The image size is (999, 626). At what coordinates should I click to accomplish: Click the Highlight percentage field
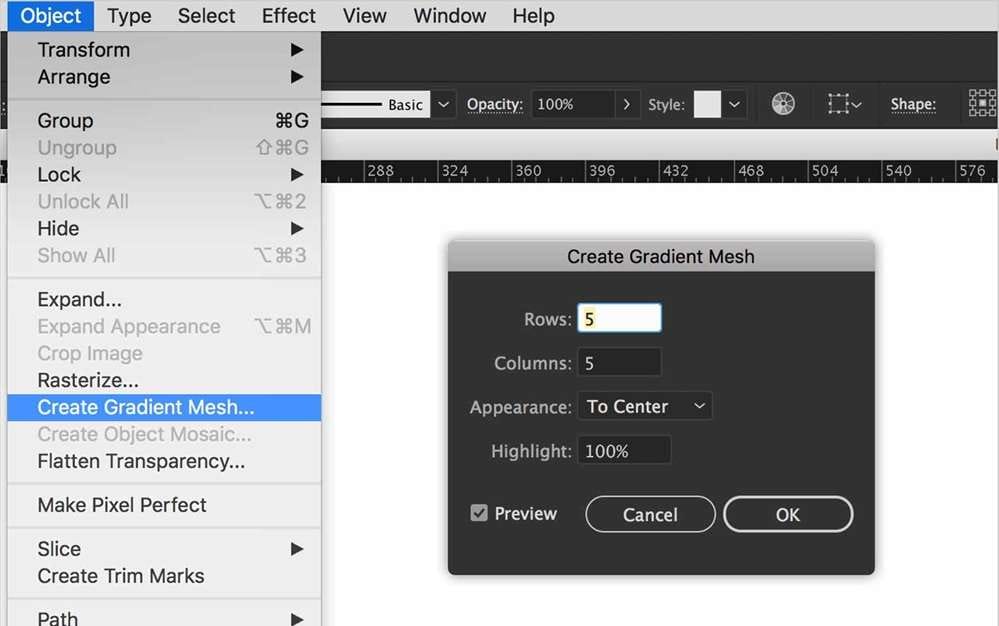coord(624,450)
